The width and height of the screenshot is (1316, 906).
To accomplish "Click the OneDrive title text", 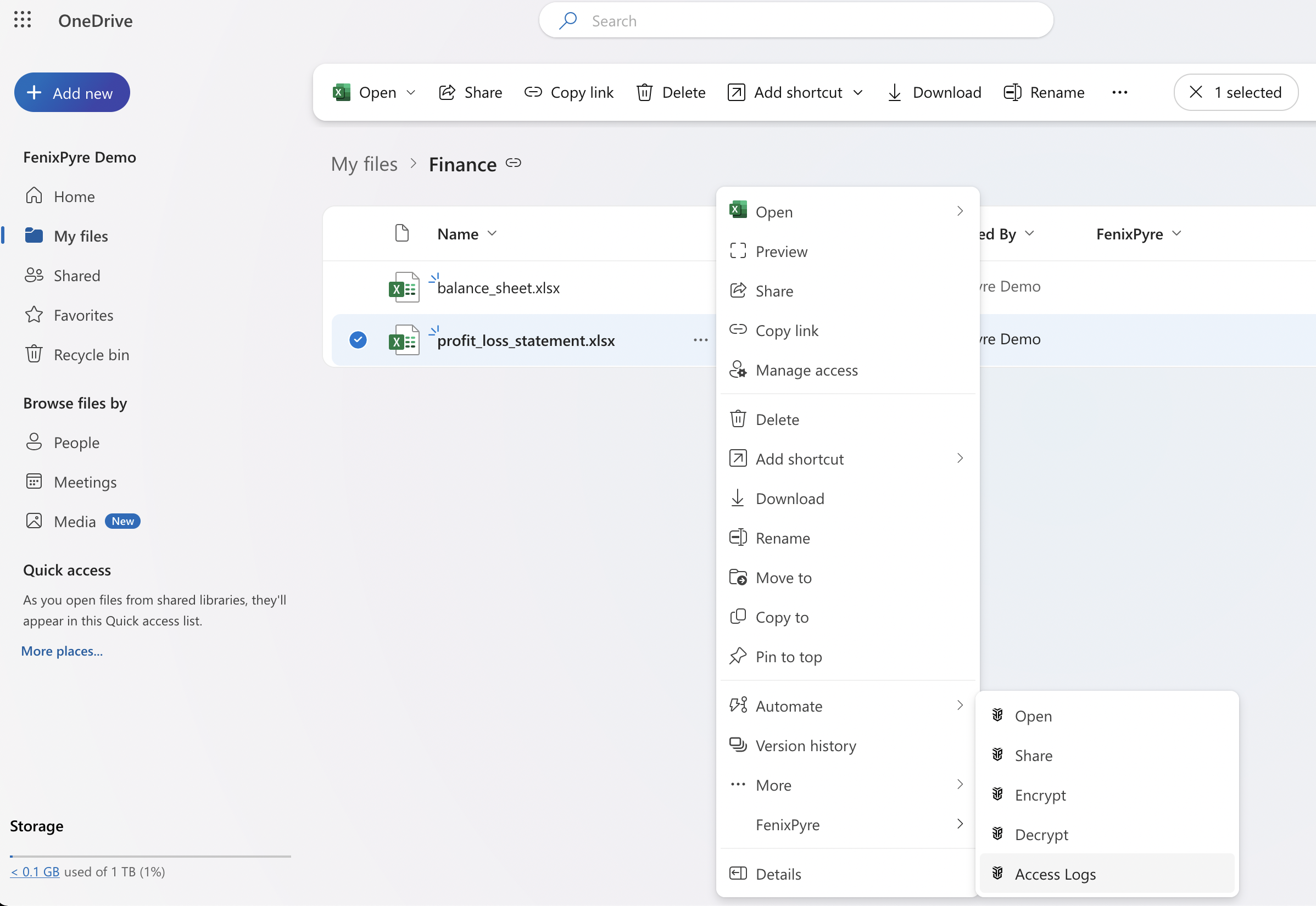I will click(x=96, y=20).
